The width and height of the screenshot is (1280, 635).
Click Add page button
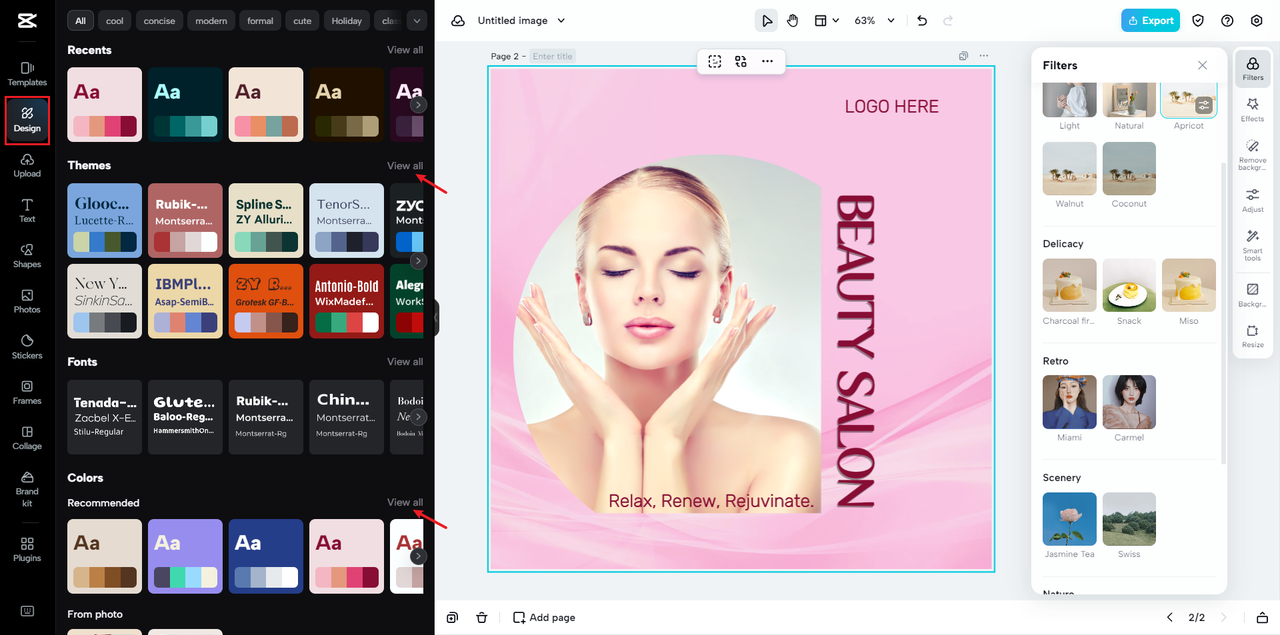(544, 618)
